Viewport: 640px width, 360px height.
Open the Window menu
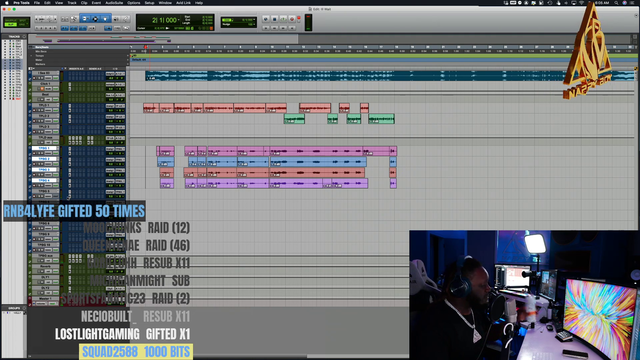click(165, 2)
